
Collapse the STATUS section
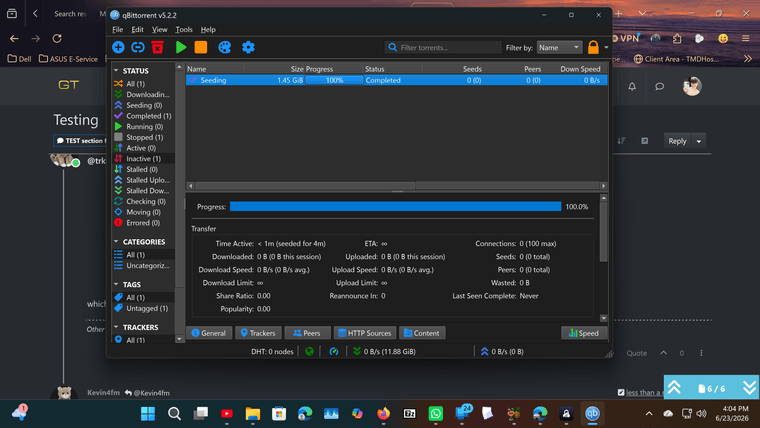click(116, 71)
